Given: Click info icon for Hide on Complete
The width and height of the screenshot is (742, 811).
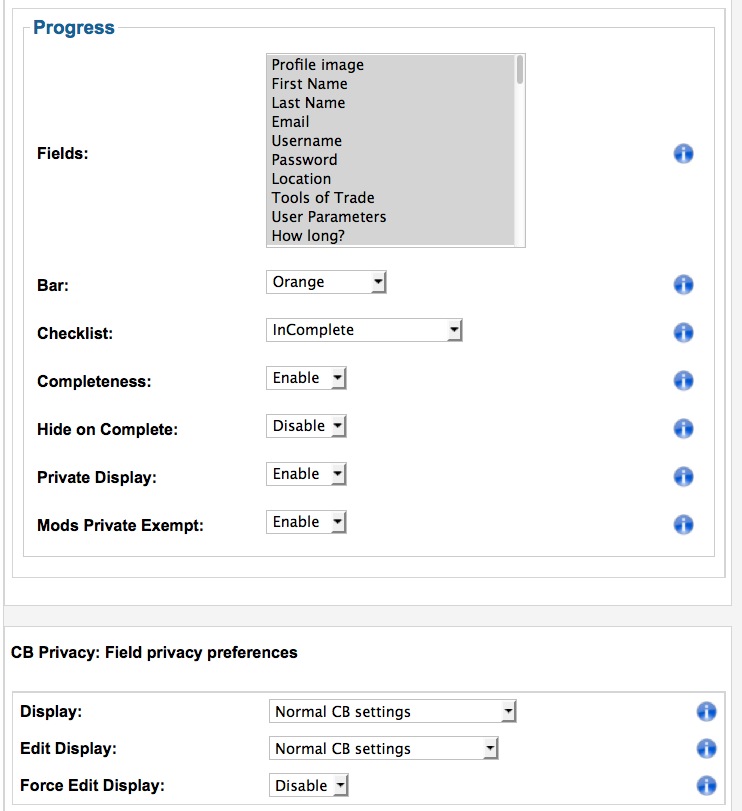Looking at the screenshot, I should 683,429.
